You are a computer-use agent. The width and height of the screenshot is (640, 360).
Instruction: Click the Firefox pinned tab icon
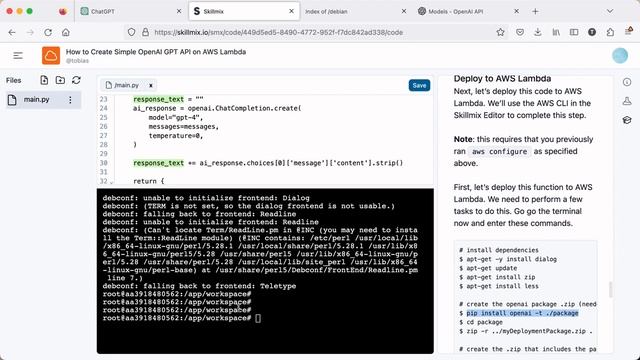click(62, 11)
